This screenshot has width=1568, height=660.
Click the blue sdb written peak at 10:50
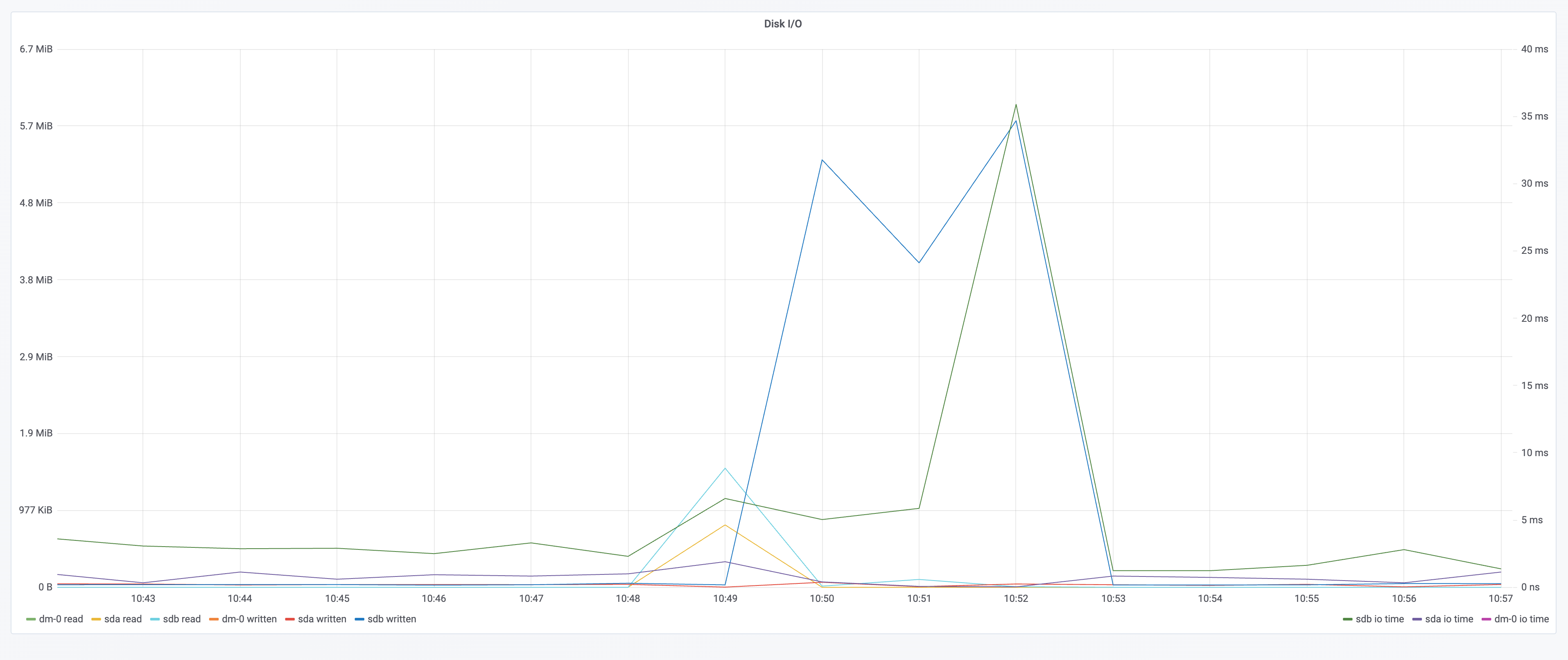[x=822, y=160]
